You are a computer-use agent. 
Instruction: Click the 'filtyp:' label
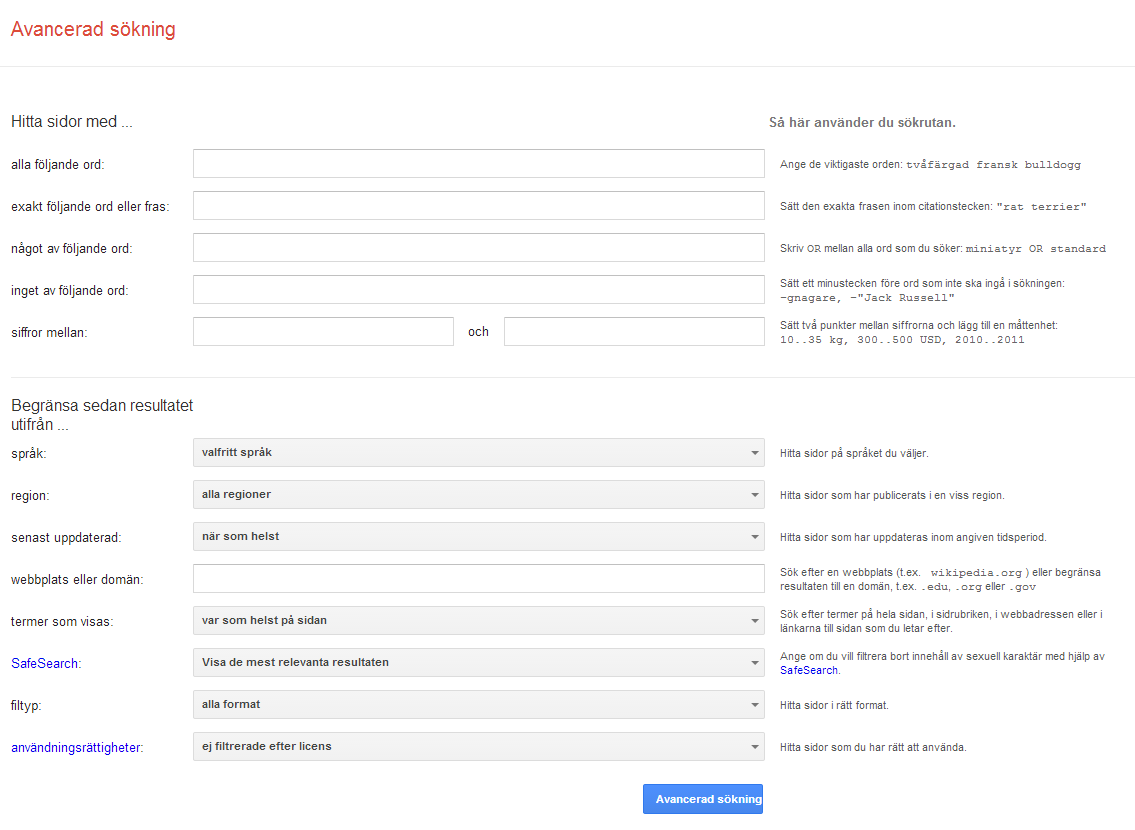[26, 706]
